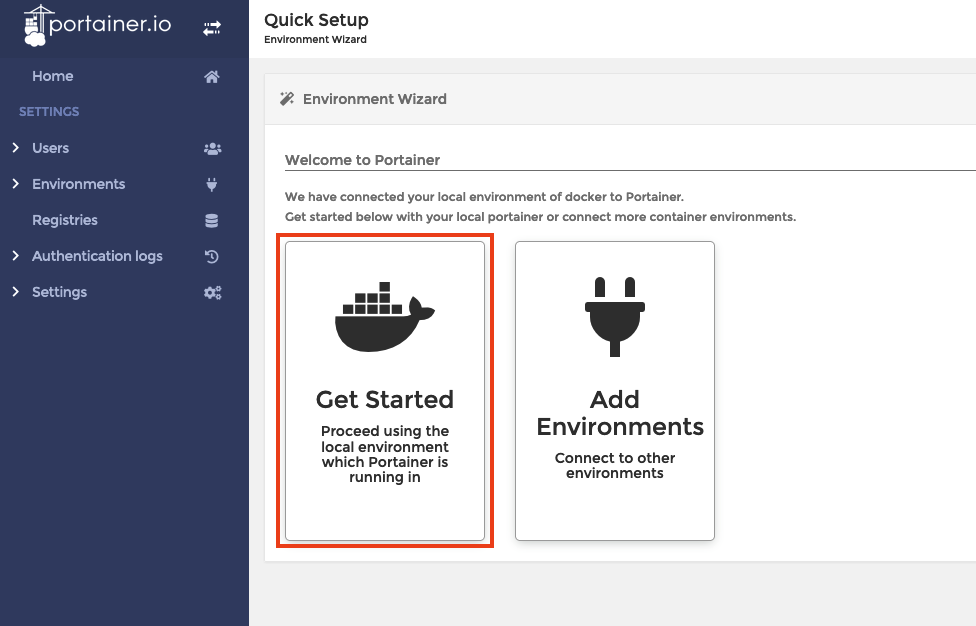
Task: Click the gears icon beside Settings
Action: tap(212, 293)
